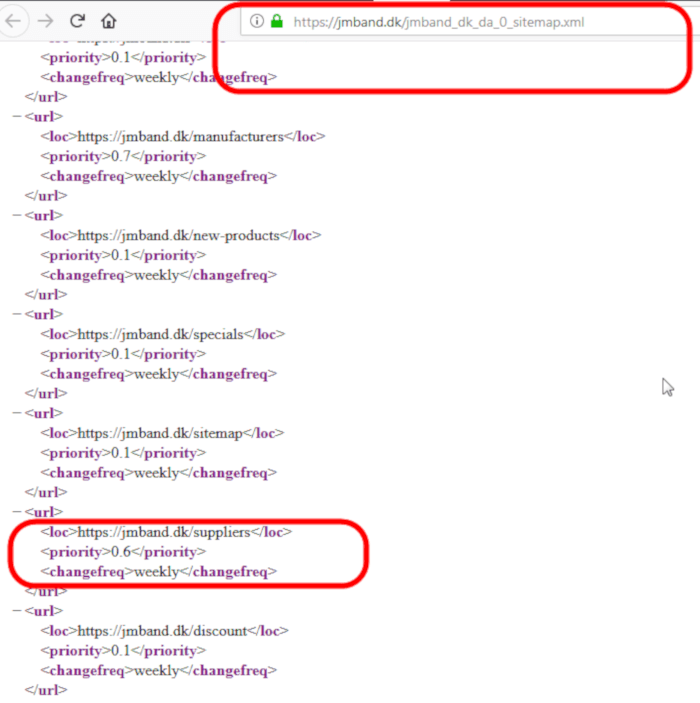This screenshot has width=700, height=703.
Task: Click the green secure connection padlock
Action: pyautogui.click(x=277, y=21)
